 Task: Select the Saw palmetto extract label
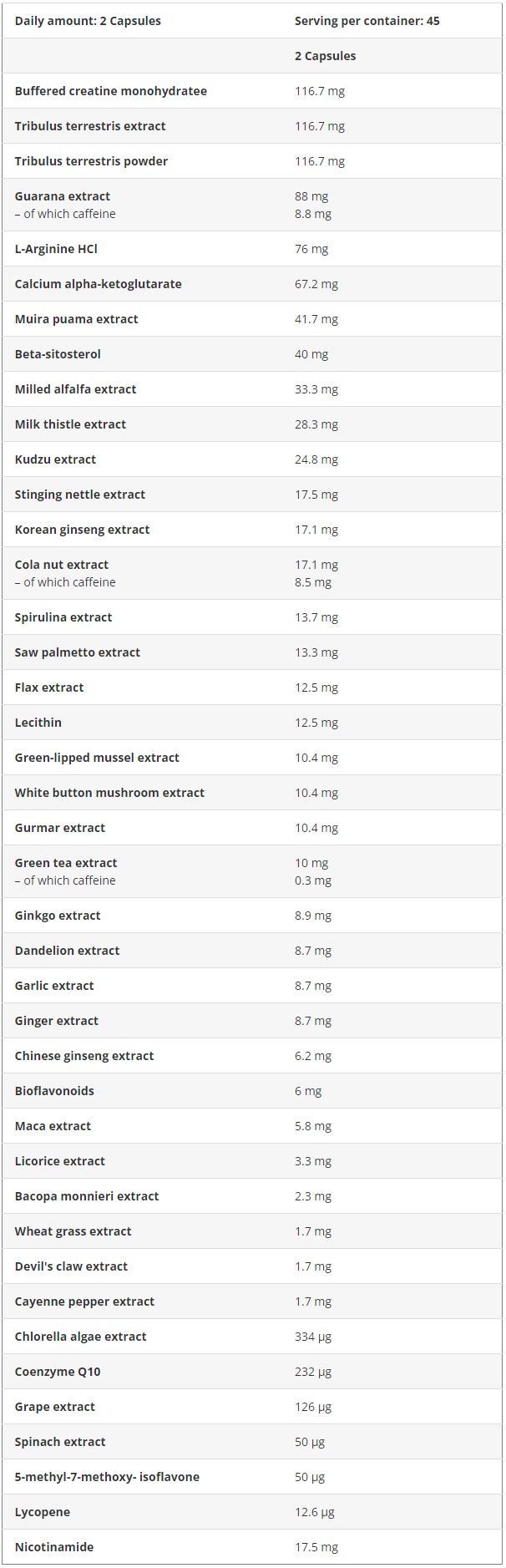tap(78, 652)
